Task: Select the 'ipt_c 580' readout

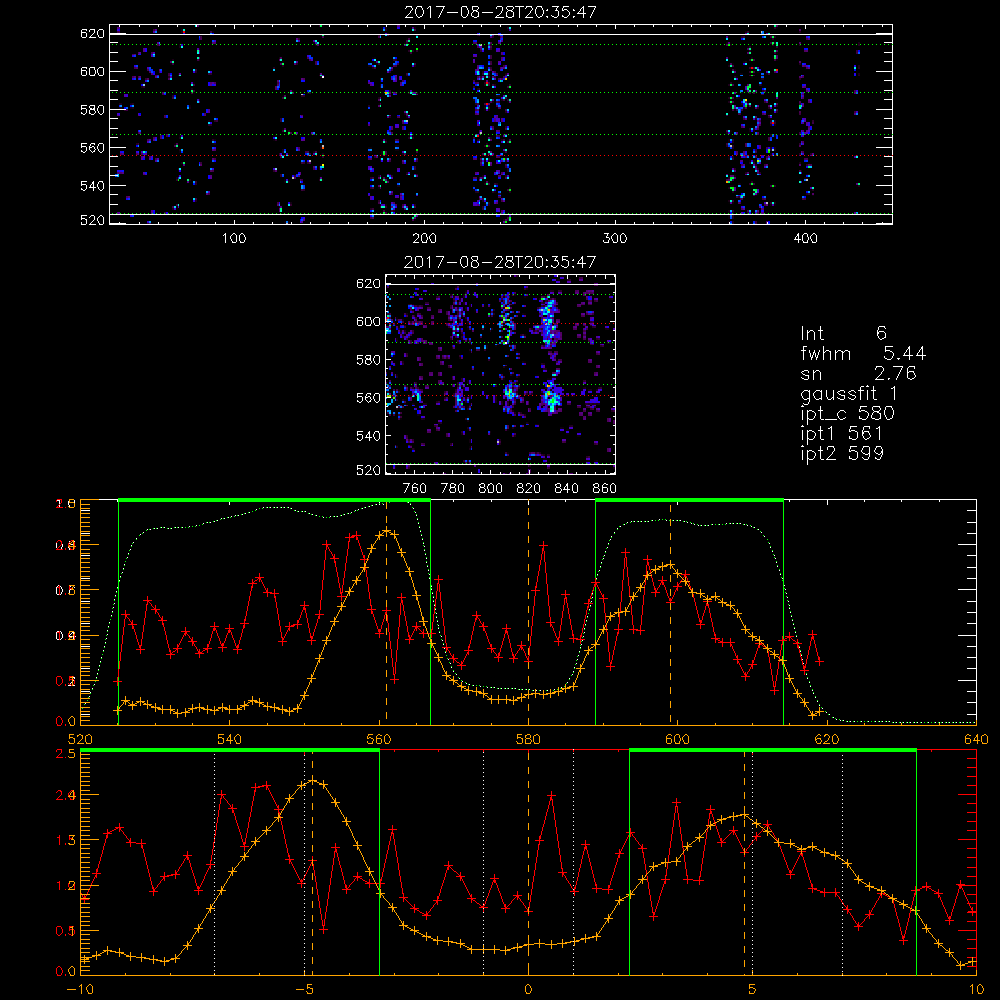Action: pyautogui.click(x=848, y=414)
